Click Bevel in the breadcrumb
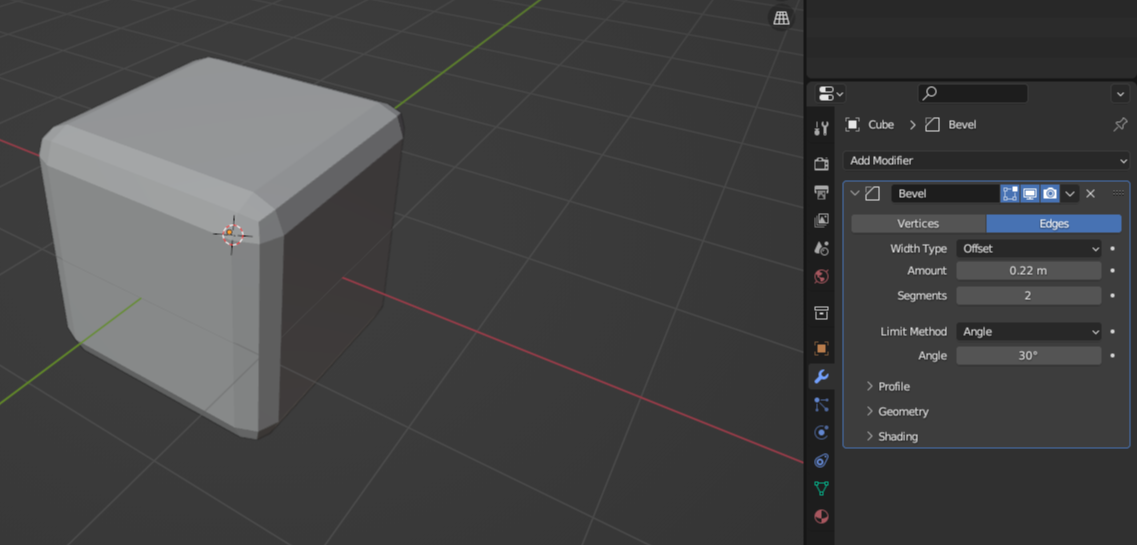This screenshot has height=545, width=1137. pyautogui.click(x=962, y=125)
